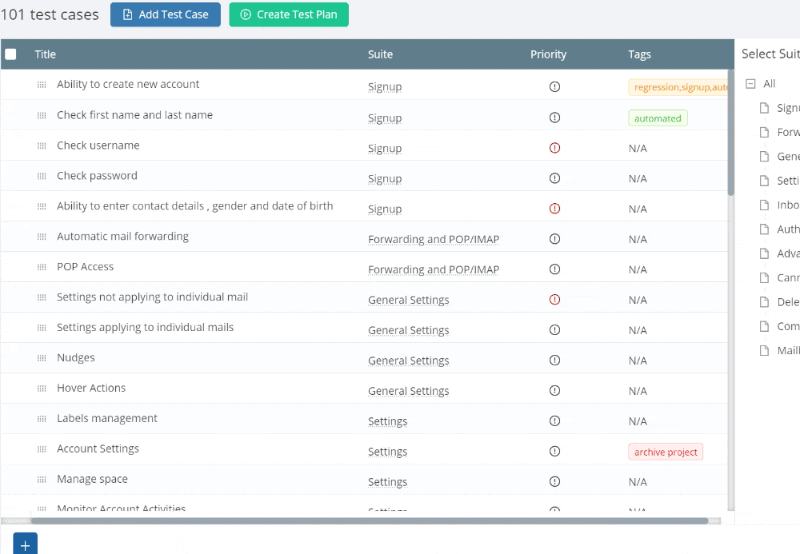Click the archive project tag
The width and height of the screenshot is (800, 554).
coord(665,452)
